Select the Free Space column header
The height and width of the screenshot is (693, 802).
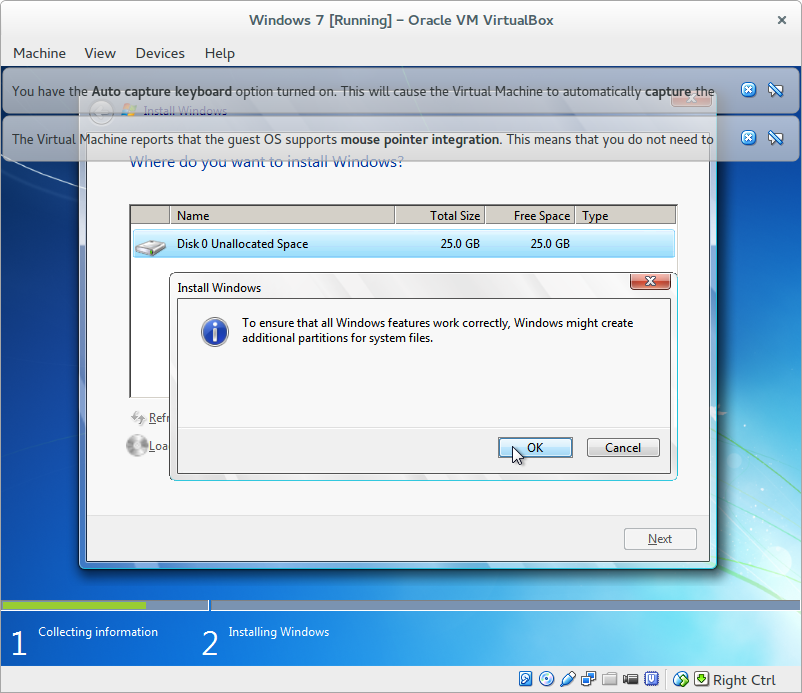(x=530, y=215)
